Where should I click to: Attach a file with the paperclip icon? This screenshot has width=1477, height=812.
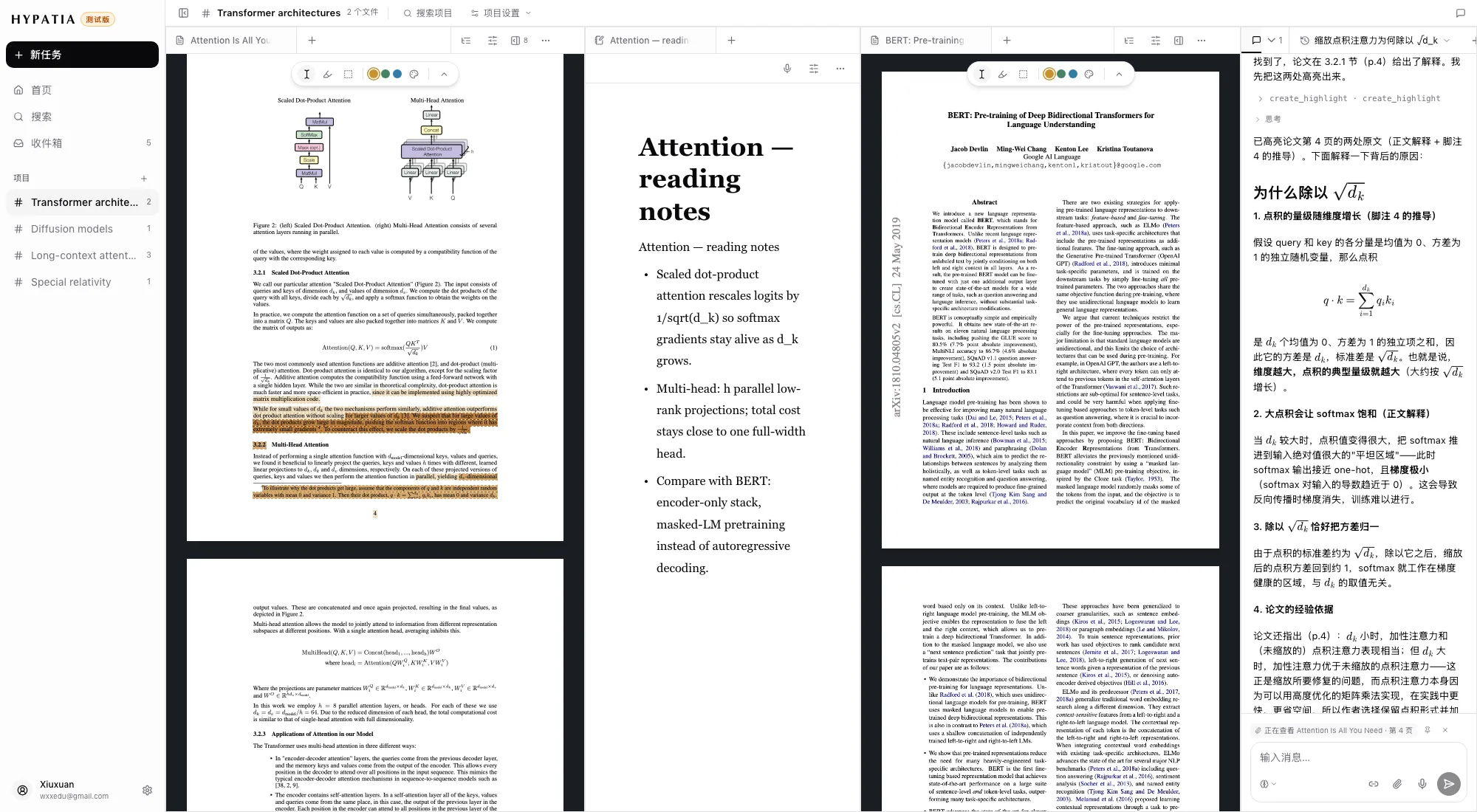(1397, 784)
